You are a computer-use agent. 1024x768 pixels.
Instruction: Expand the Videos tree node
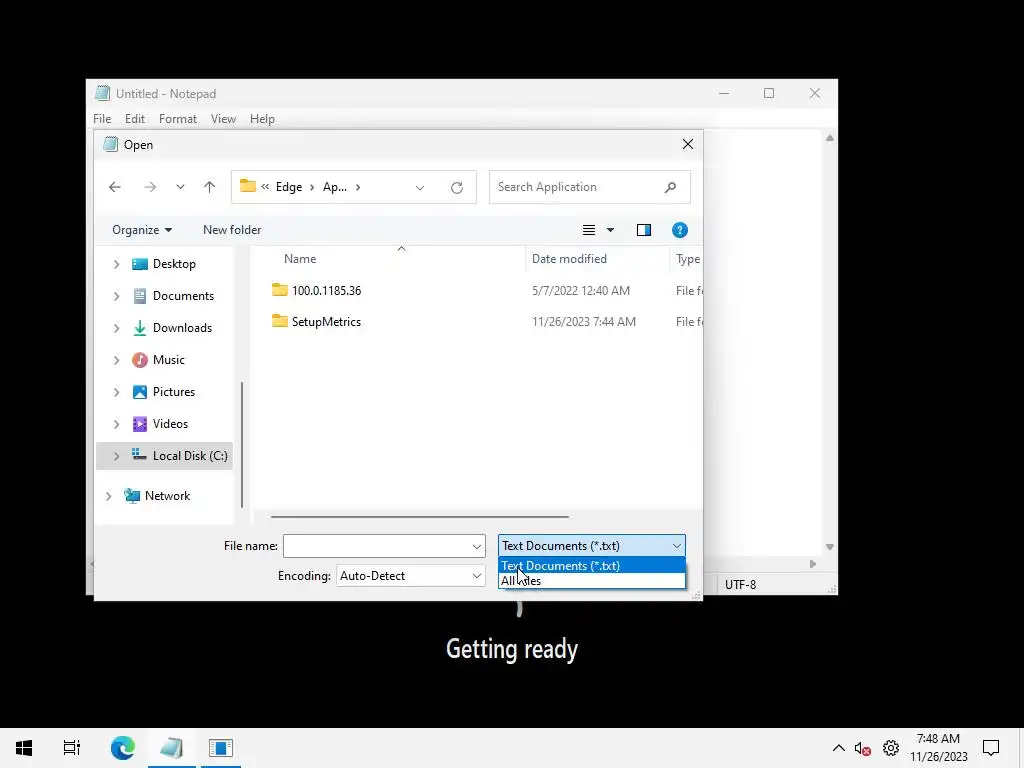(x=116, y=424)
